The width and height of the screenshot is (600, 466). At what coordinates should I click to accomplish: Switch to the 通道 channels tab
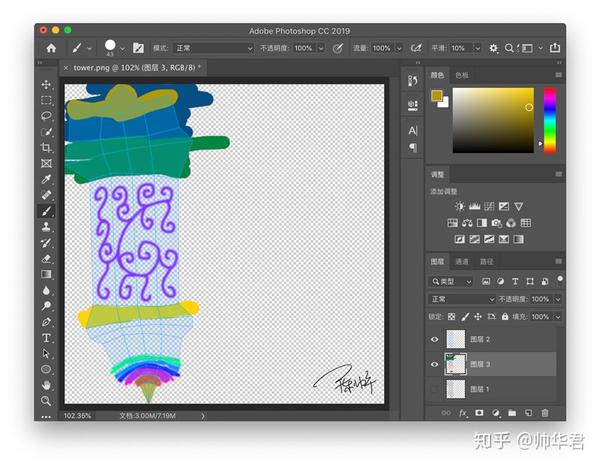click(462, 262)
